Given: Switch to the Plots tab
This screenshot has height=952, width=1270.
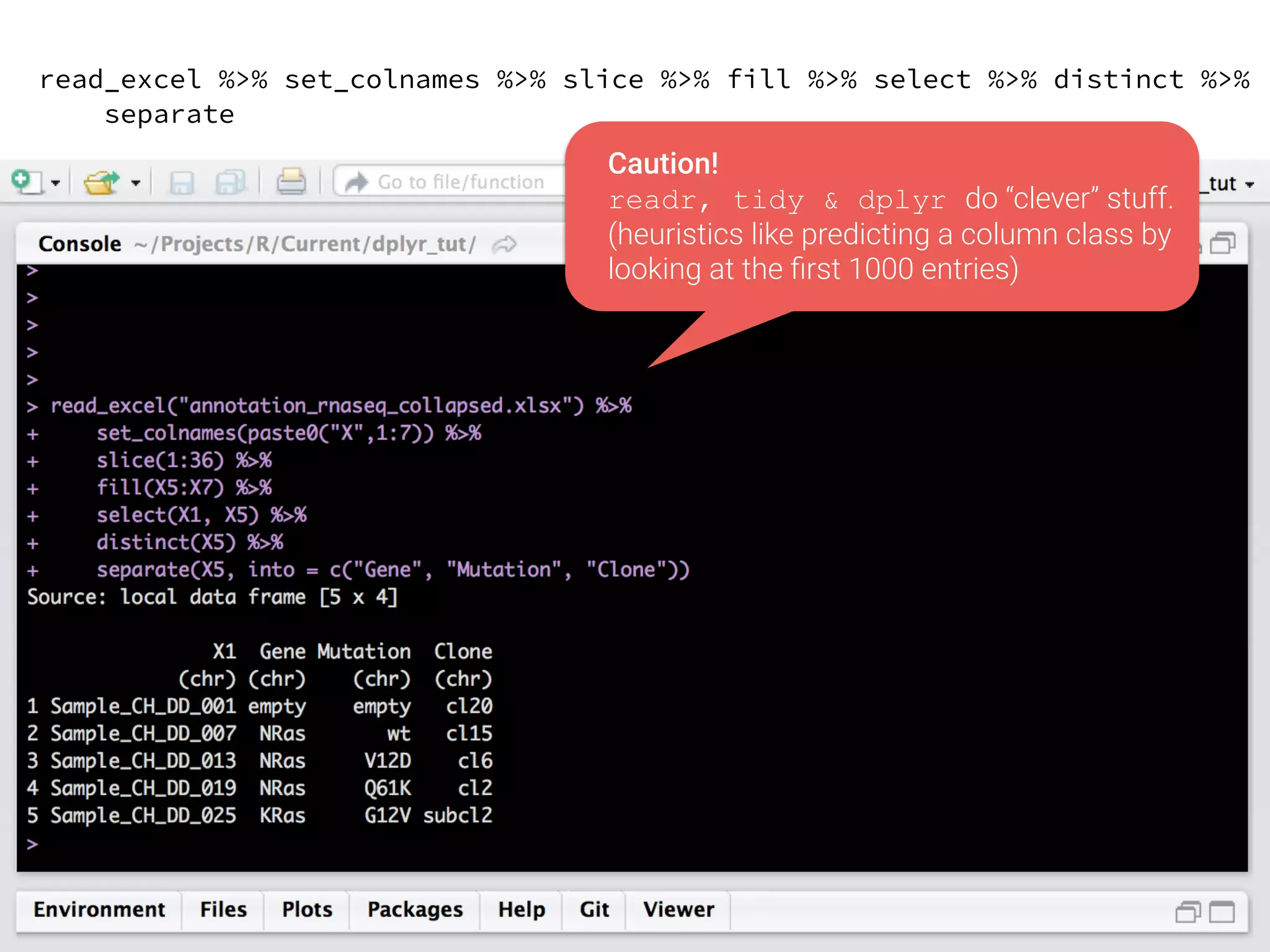Looking at the screenshot, I should [307, 910].
